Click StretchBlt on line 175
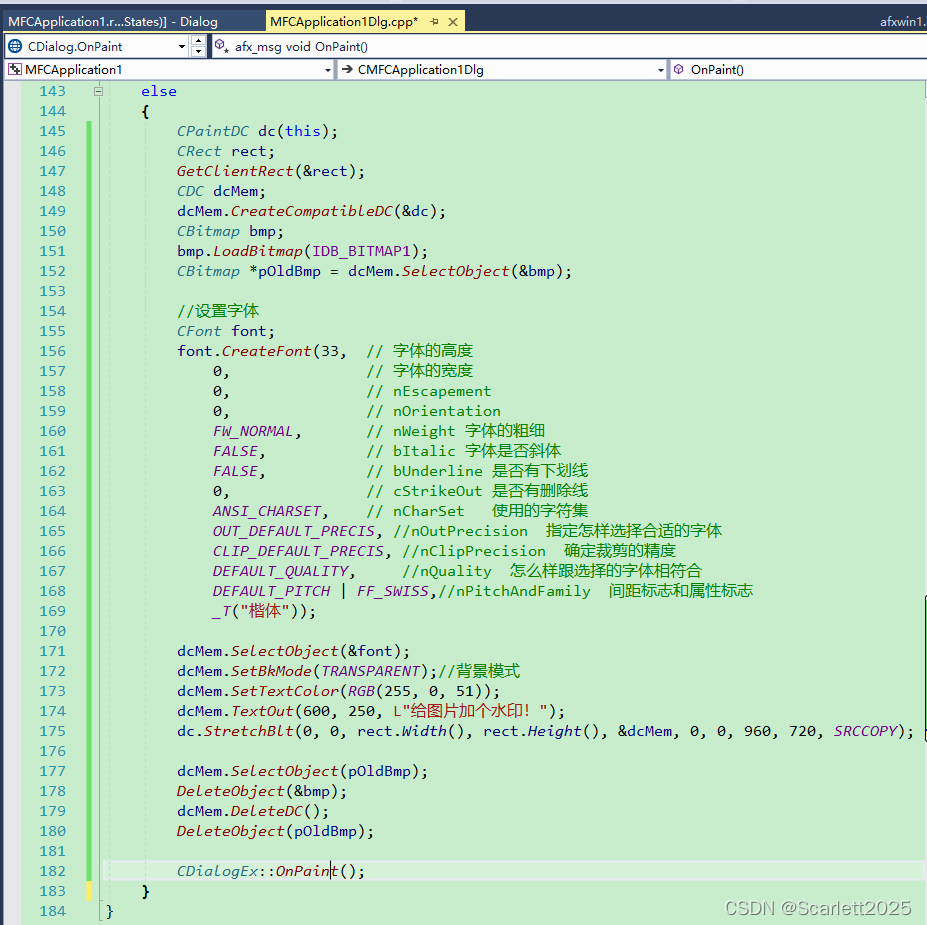927x925 pixels. (249, 732)
